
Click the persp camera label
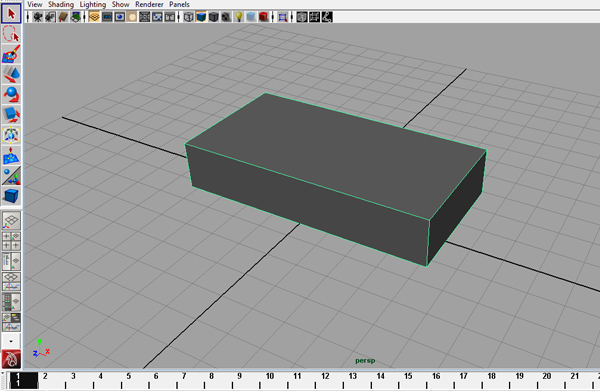pyautogui.click(x=365, y=360)
